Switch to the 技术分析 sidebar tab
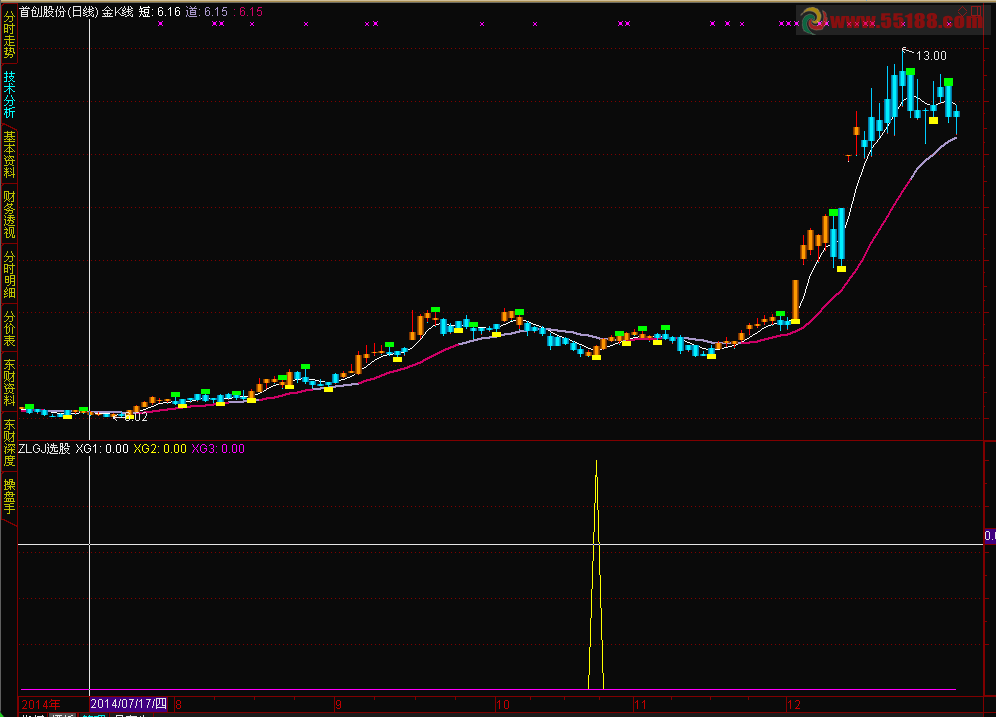 [9, 94]
